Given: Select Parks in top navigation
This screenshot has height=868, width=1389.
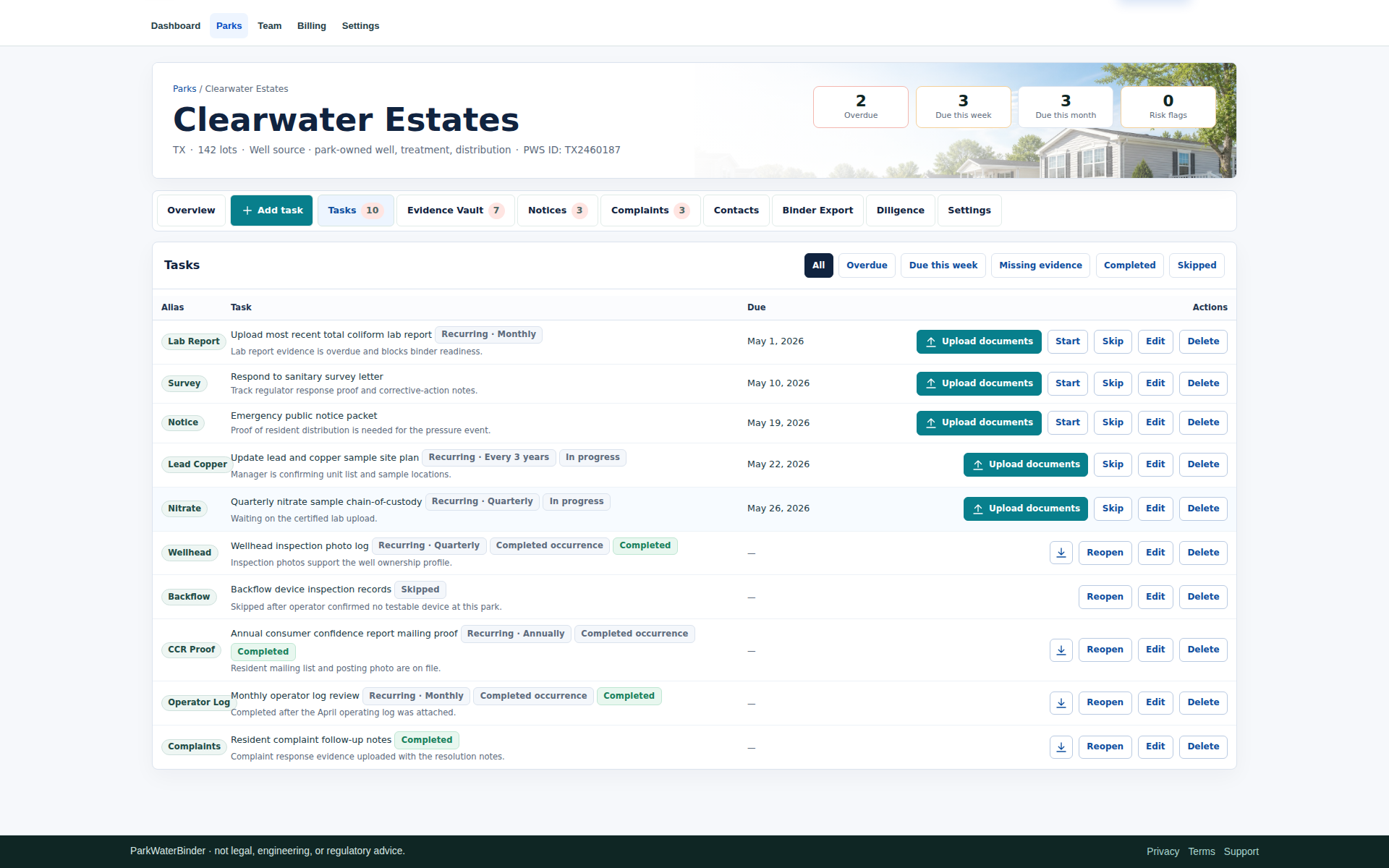Looking at the screenshot, I should tap(229, 26).
